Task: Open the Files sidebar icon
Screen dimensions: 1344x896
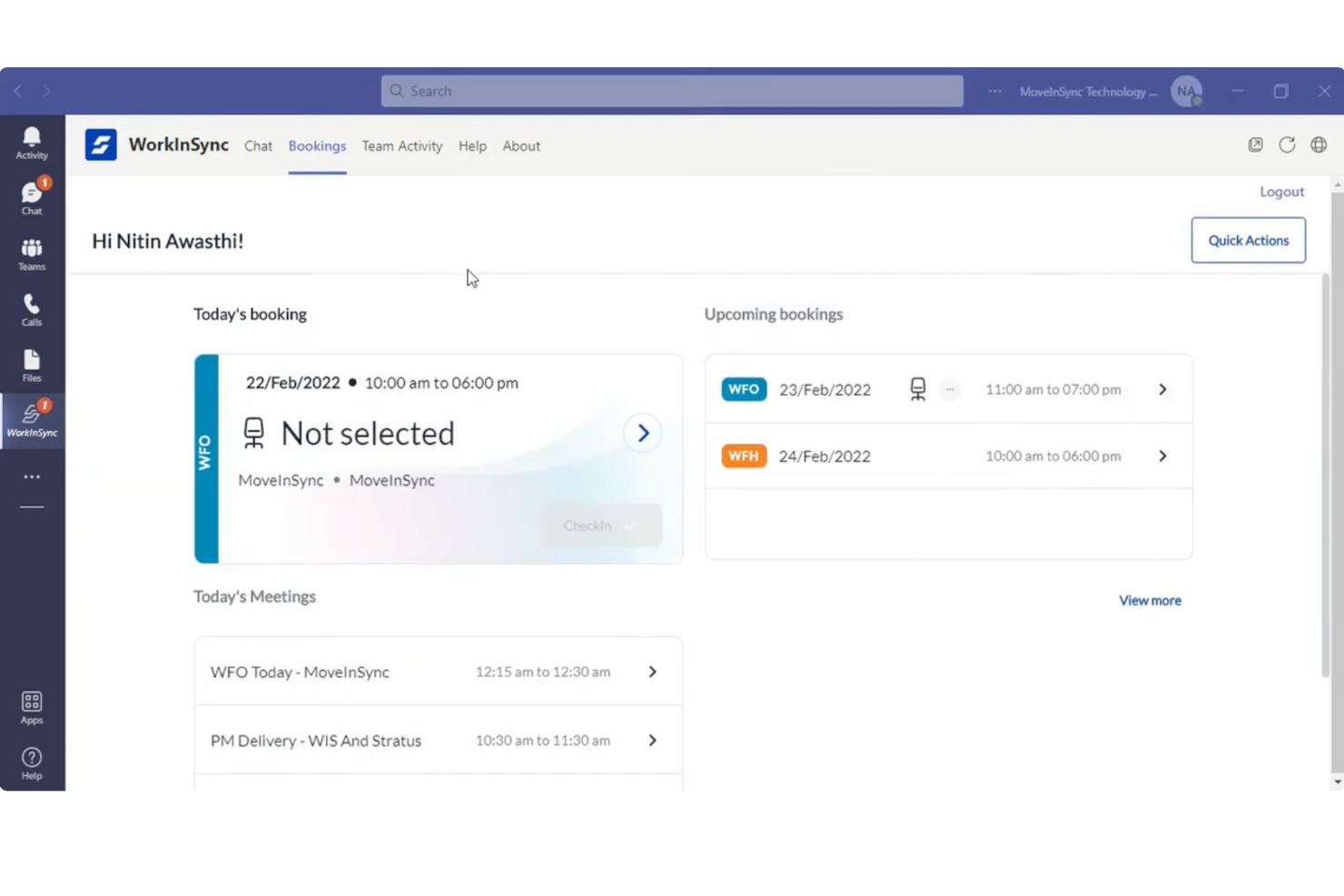Action: tap(32, 365)
